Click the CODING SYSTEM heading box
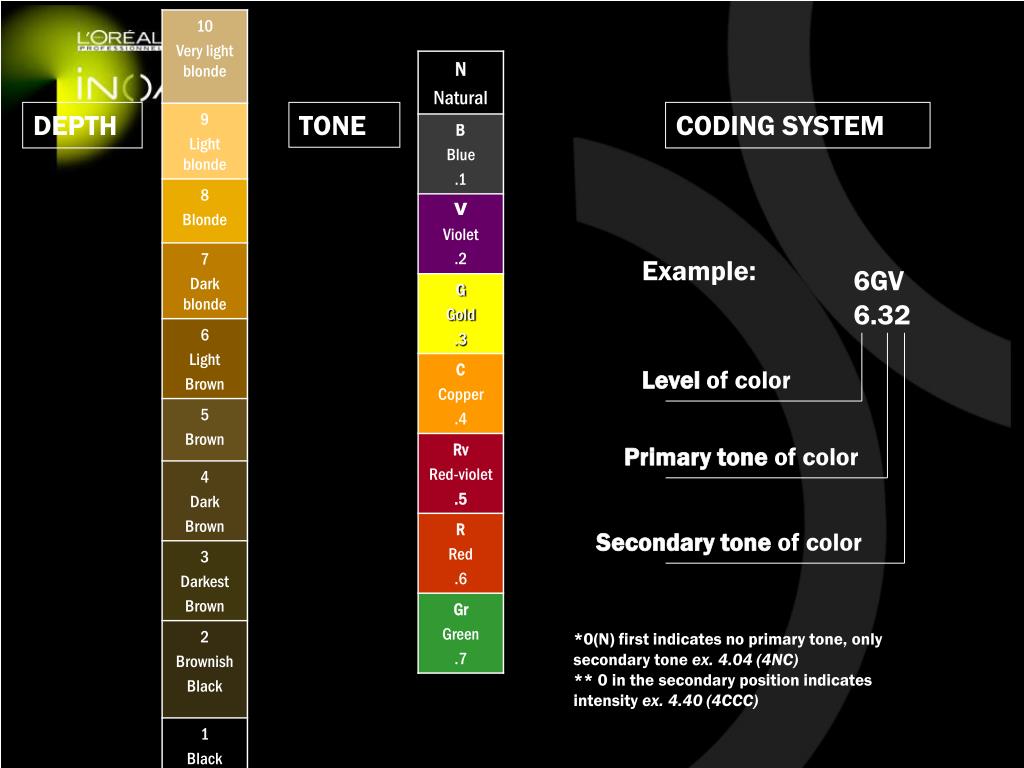 pos(797,125)
